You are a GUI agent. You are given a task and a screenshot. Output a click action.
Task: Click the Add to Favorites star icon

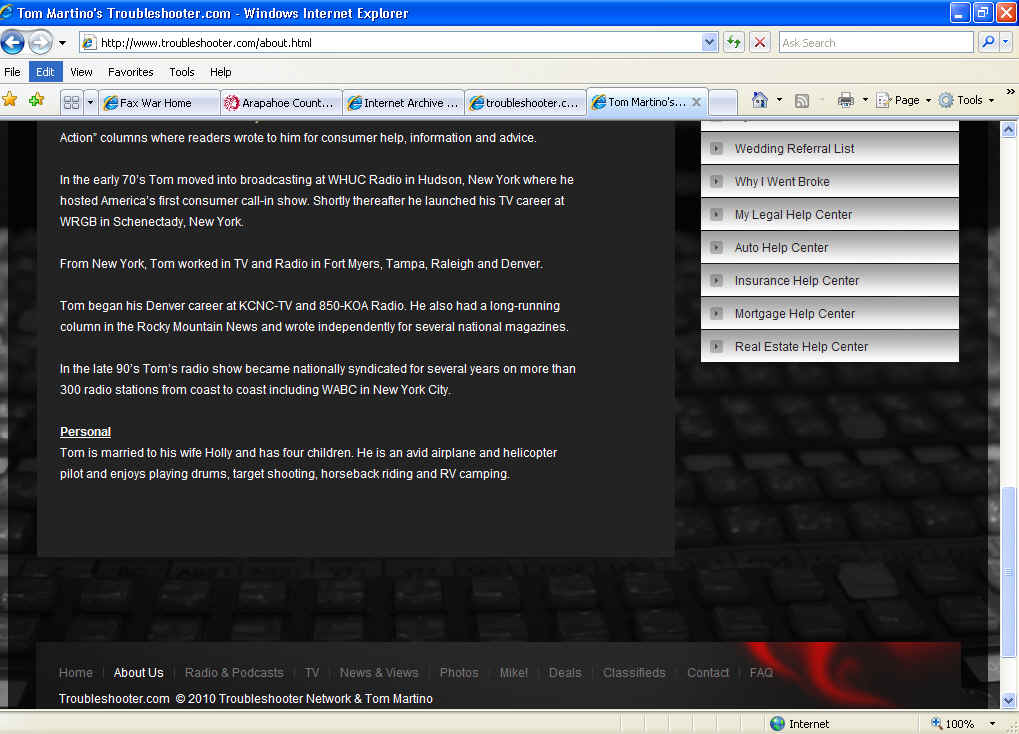click(x=36, y=99)
